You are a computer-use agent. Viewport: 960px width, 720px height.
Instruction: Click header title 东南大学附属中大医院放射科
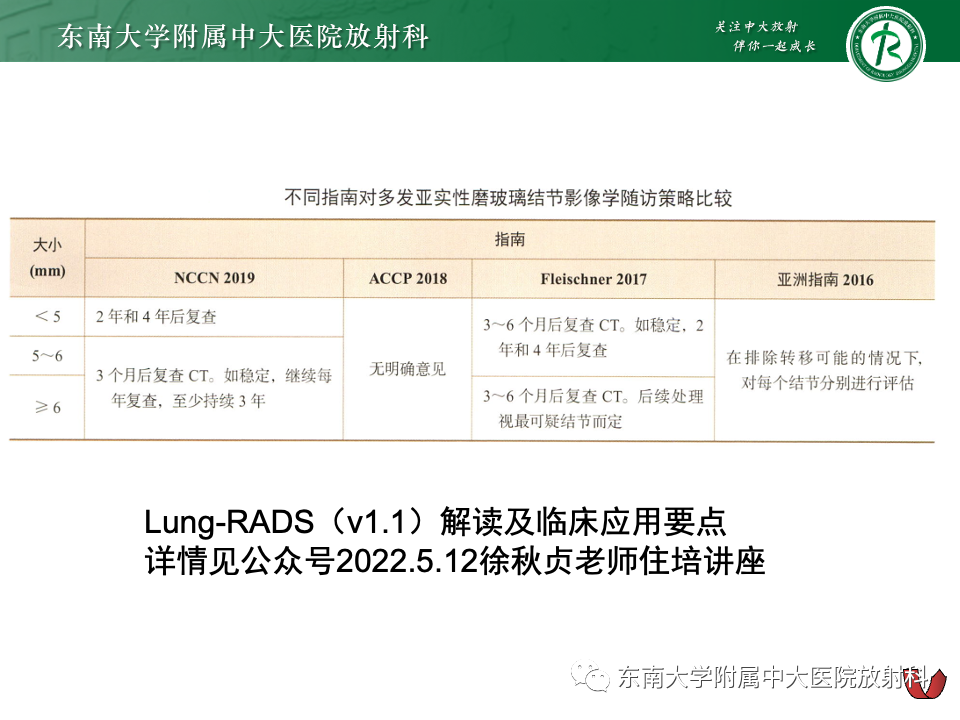[x=243, y=37]
